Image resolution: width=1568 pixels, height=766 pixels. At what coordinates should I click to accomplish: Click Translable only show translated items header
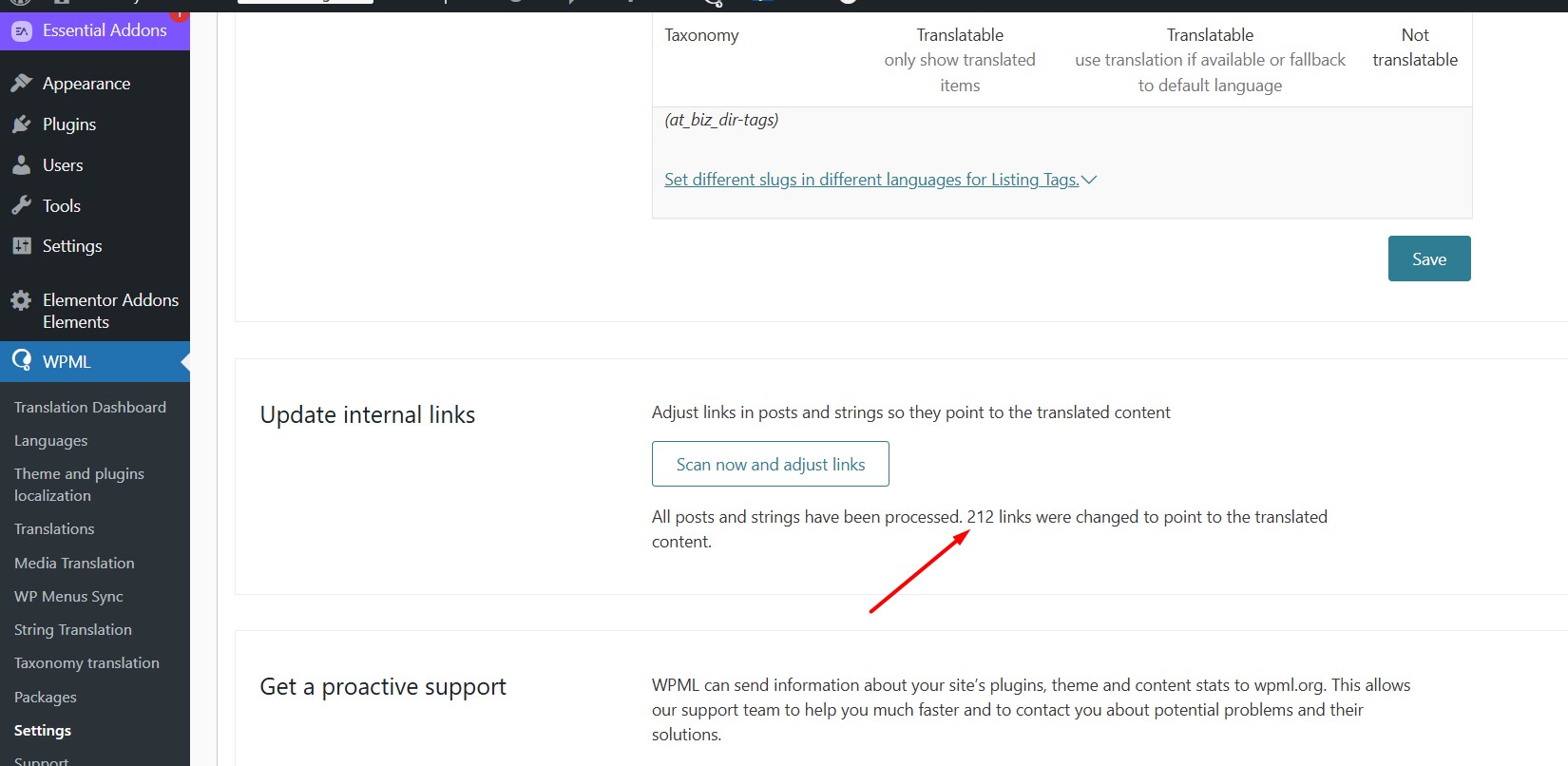click(960, 60)
